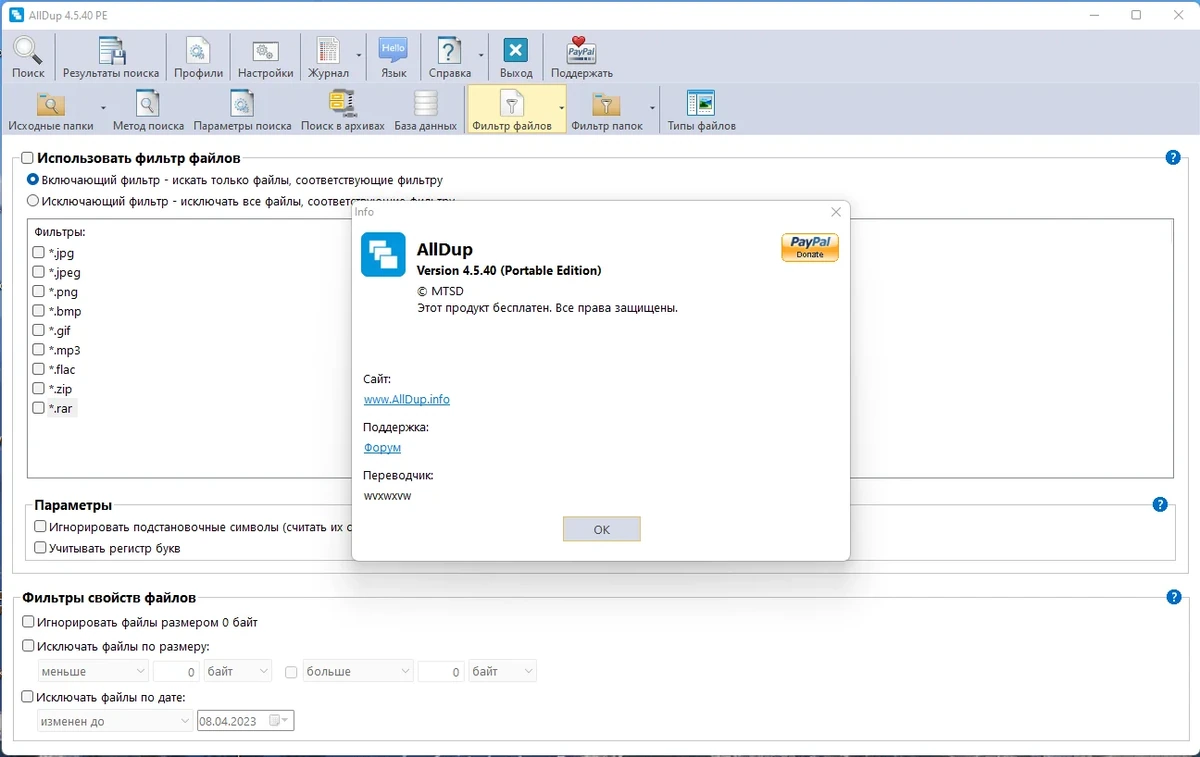This screenshot has width=1200, height=757.
Task: Click help icon beside Фильтры свойств файлов
Action: 1173,597
